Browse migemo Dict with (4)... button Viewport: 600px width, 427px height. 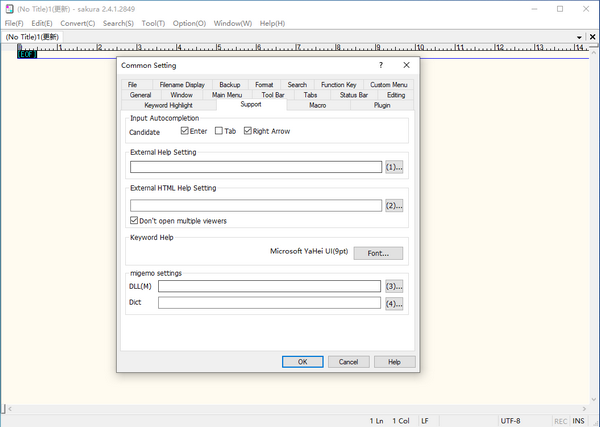tap(394, 303)
